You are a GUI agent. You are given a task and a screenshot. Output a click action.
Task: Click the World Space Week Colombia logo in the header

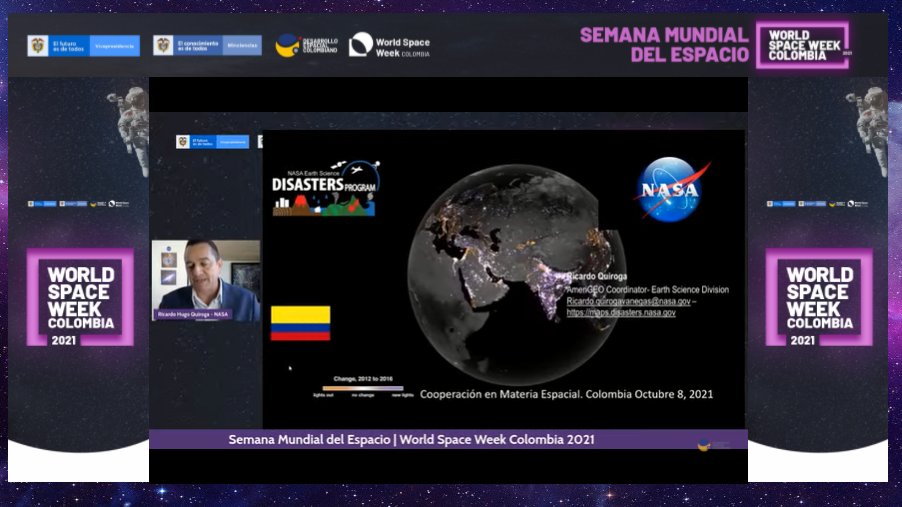[389, 45]
